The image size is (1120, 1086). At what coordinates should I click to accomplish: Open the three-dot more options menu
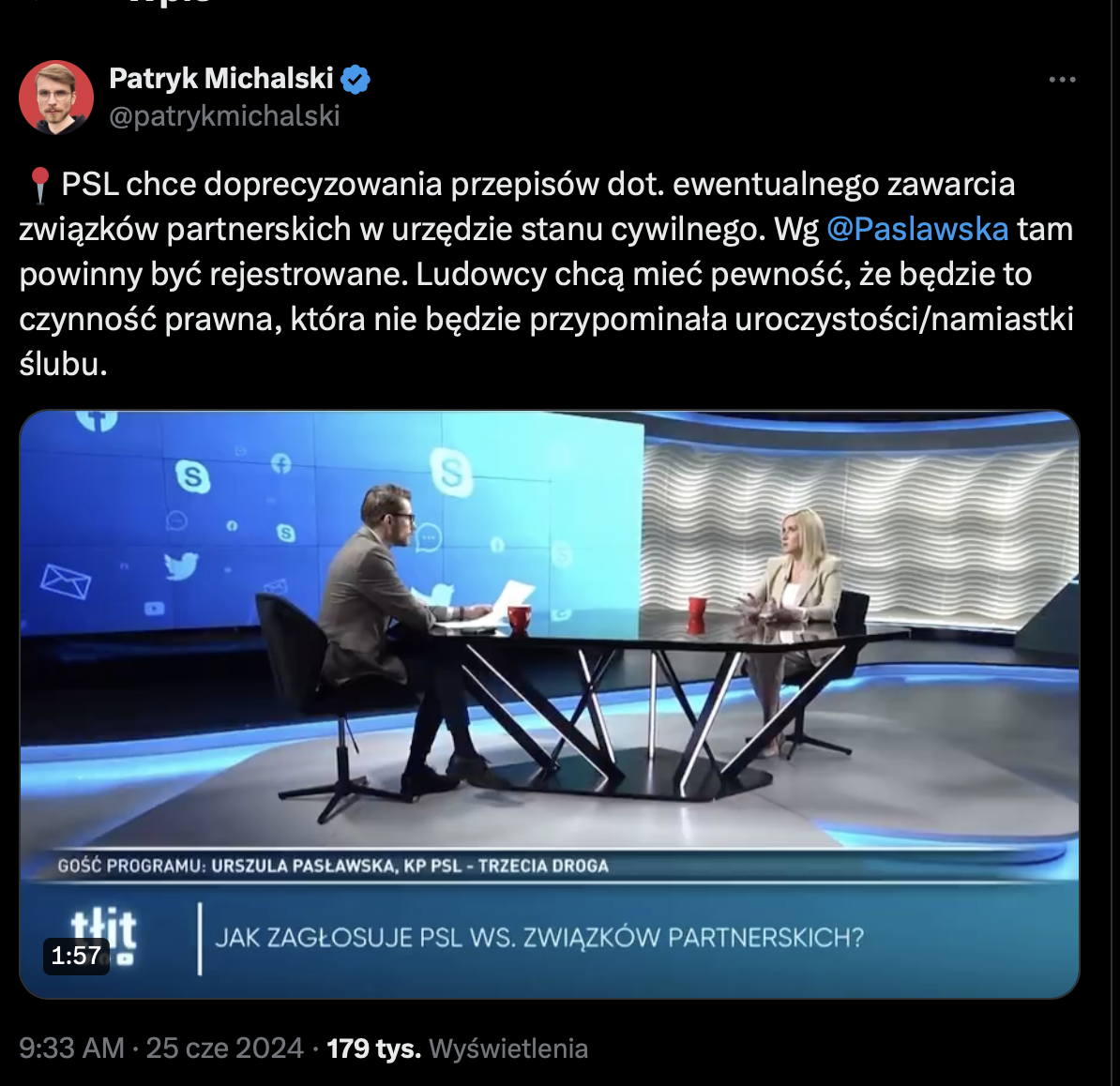[x=1062, y=80]
